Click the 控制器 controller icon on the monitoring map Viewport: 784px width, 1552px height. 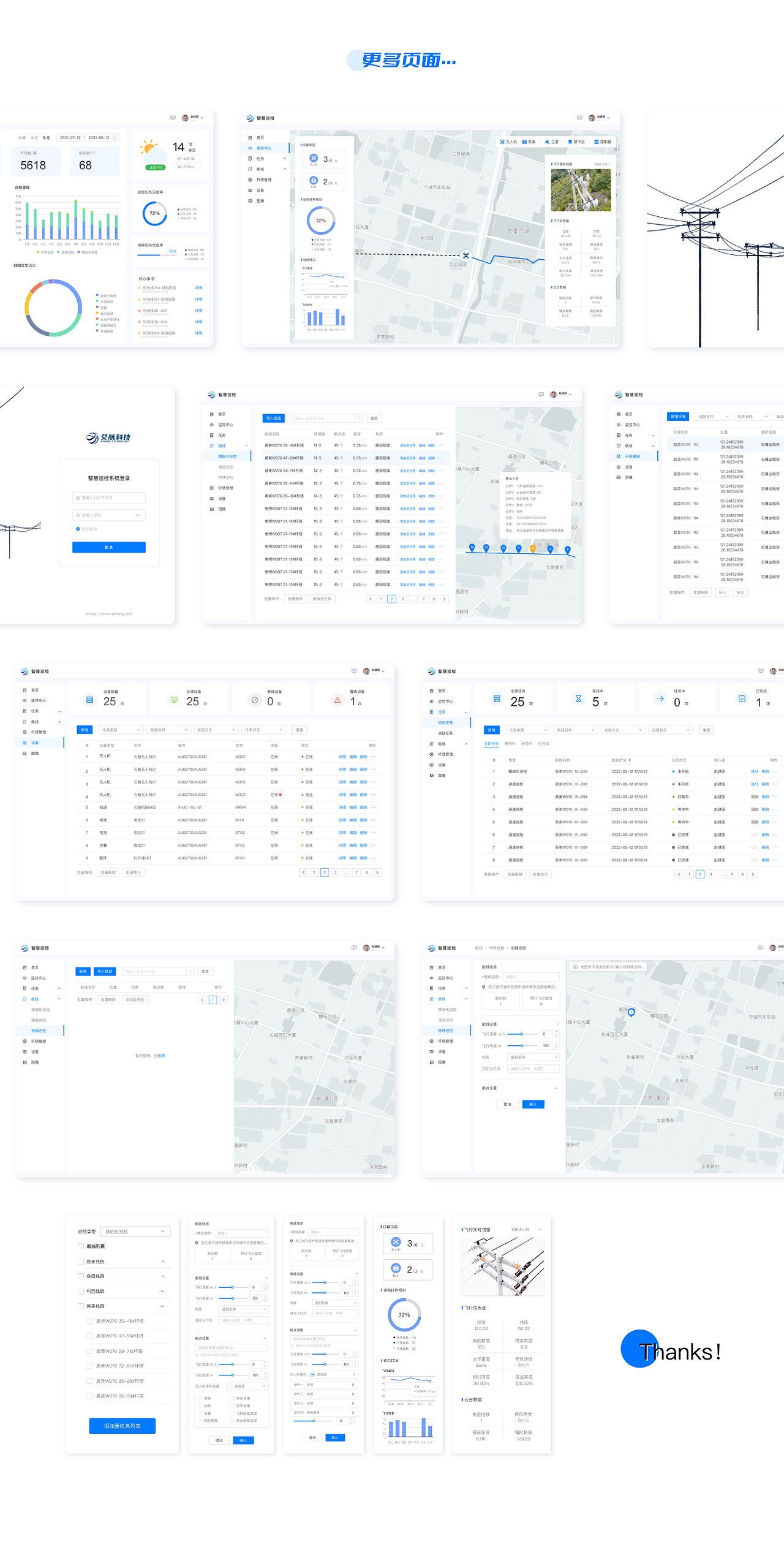tap(596, 142)
